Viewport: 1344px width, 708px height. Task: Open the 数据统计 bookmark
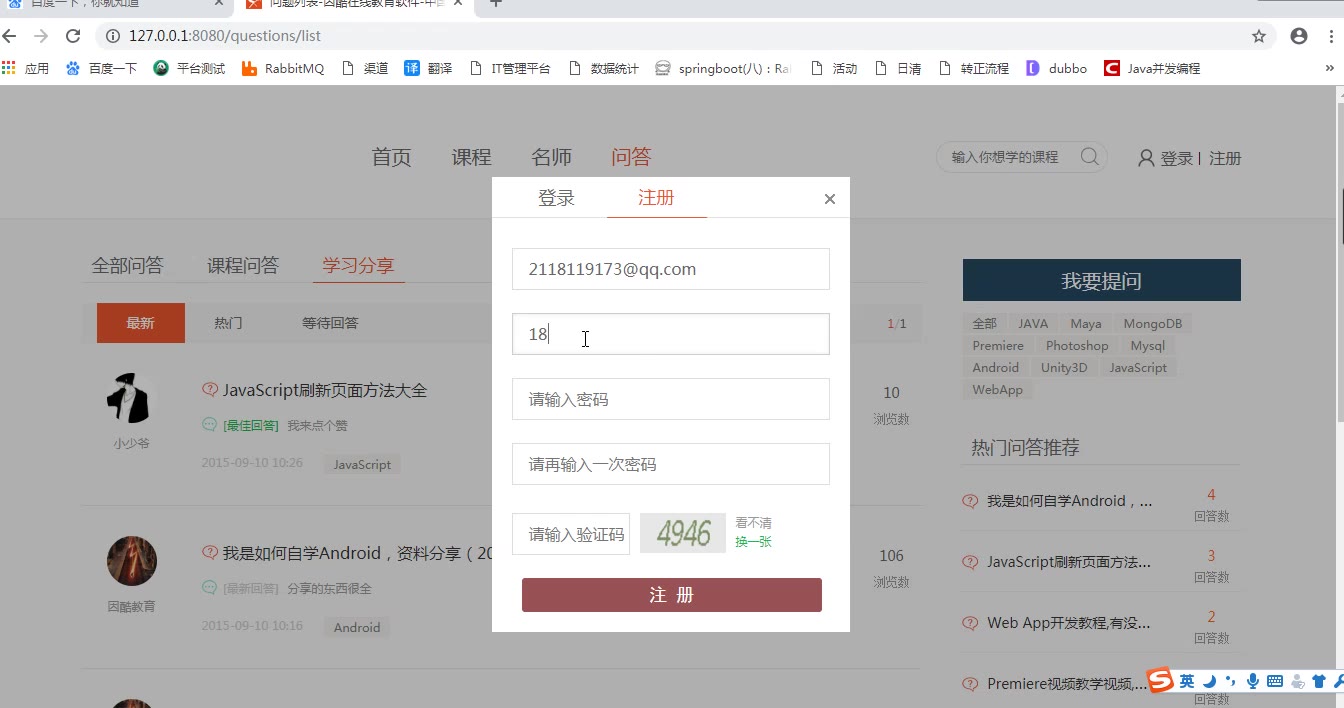[x=603, y=68]
